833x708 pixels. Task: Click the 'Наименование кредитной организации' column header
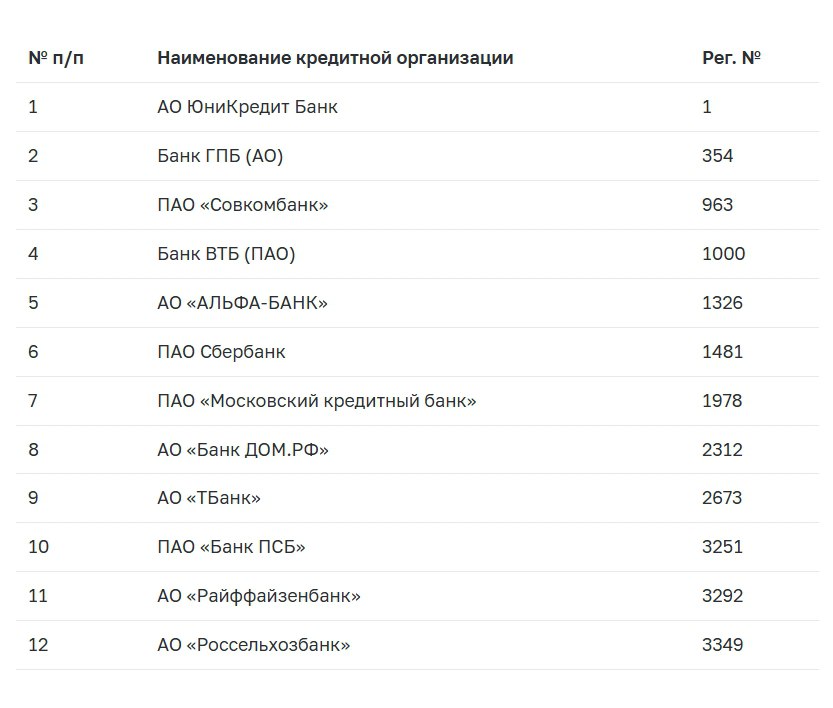(x=335, y=58)
